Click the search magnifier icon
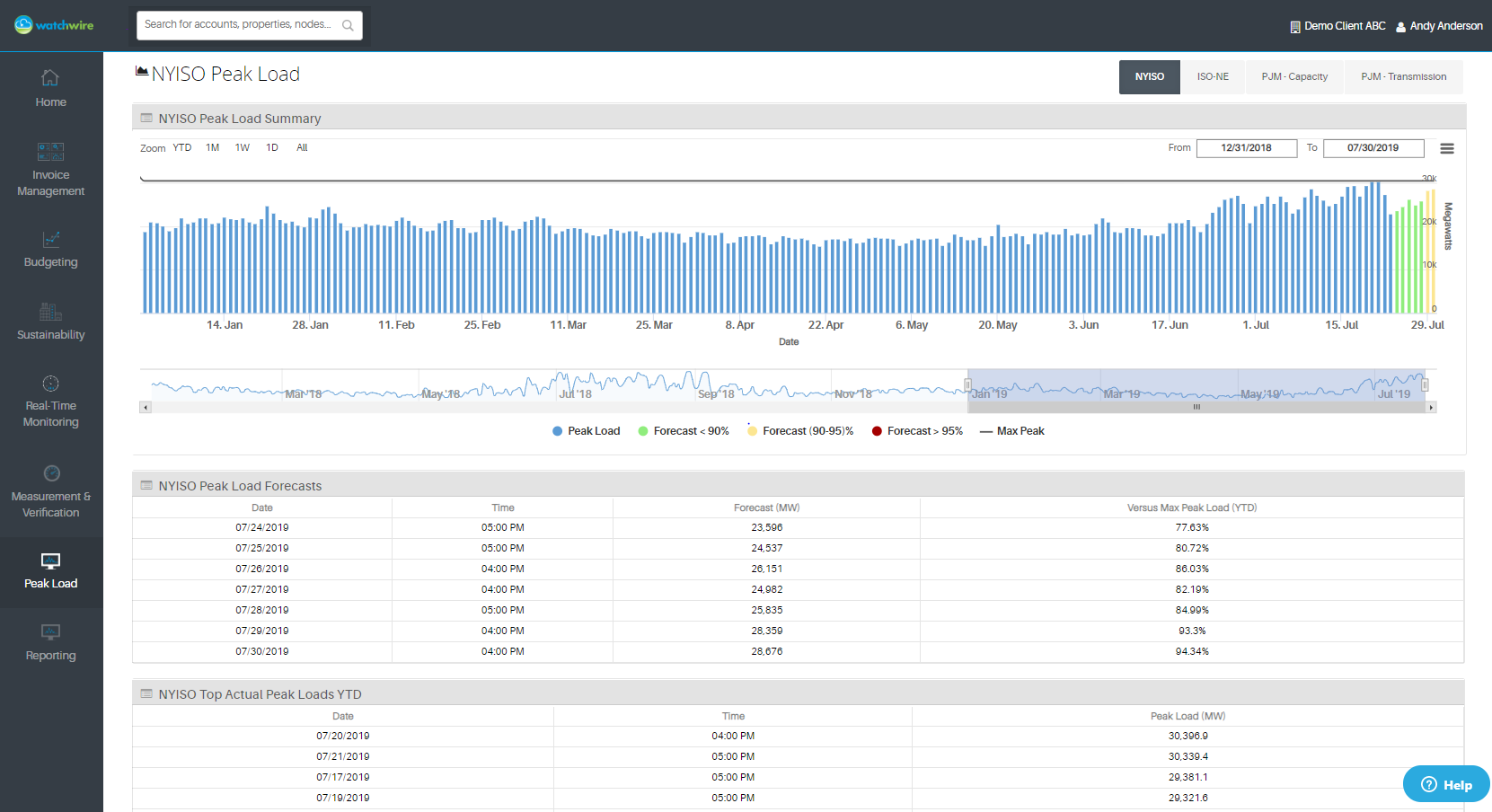The height and width of the screenshot is (812, 1492). click(348, 25)
